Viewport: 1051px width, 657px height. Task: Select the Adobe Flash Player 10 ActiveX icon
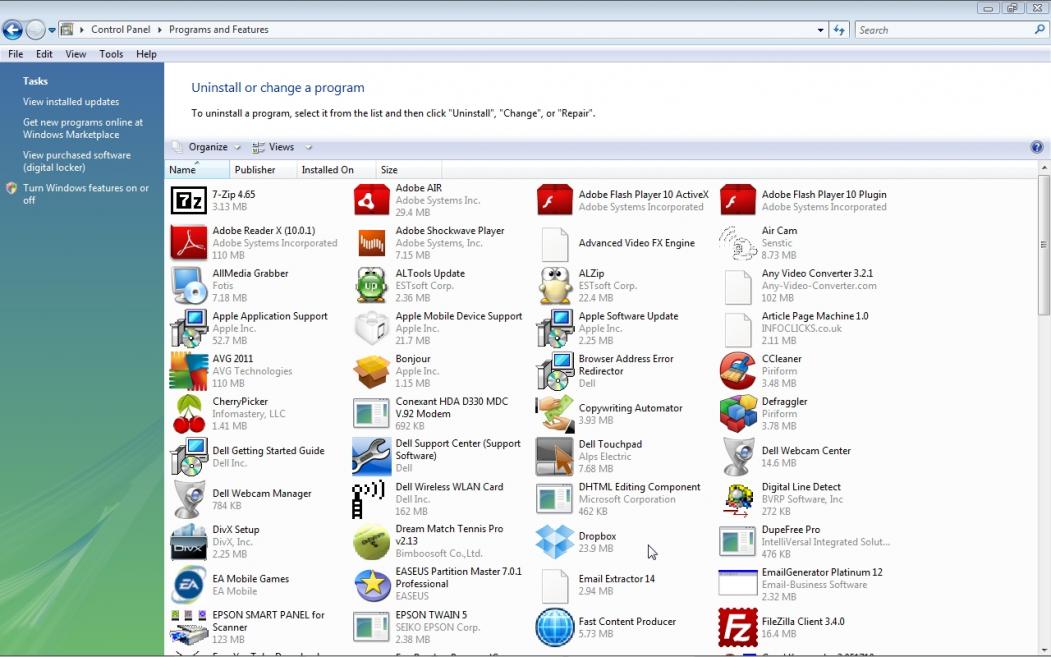click(x=555, y=200)
